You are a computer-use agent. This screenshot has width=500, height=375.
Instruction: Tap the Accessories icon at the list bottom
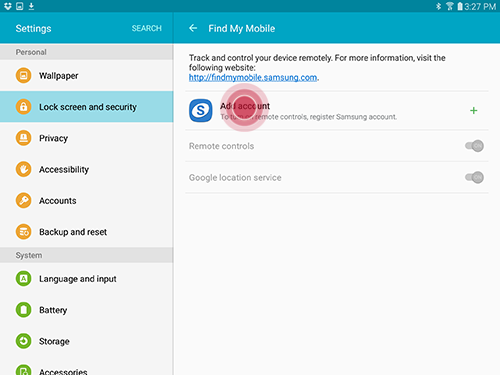23,370
